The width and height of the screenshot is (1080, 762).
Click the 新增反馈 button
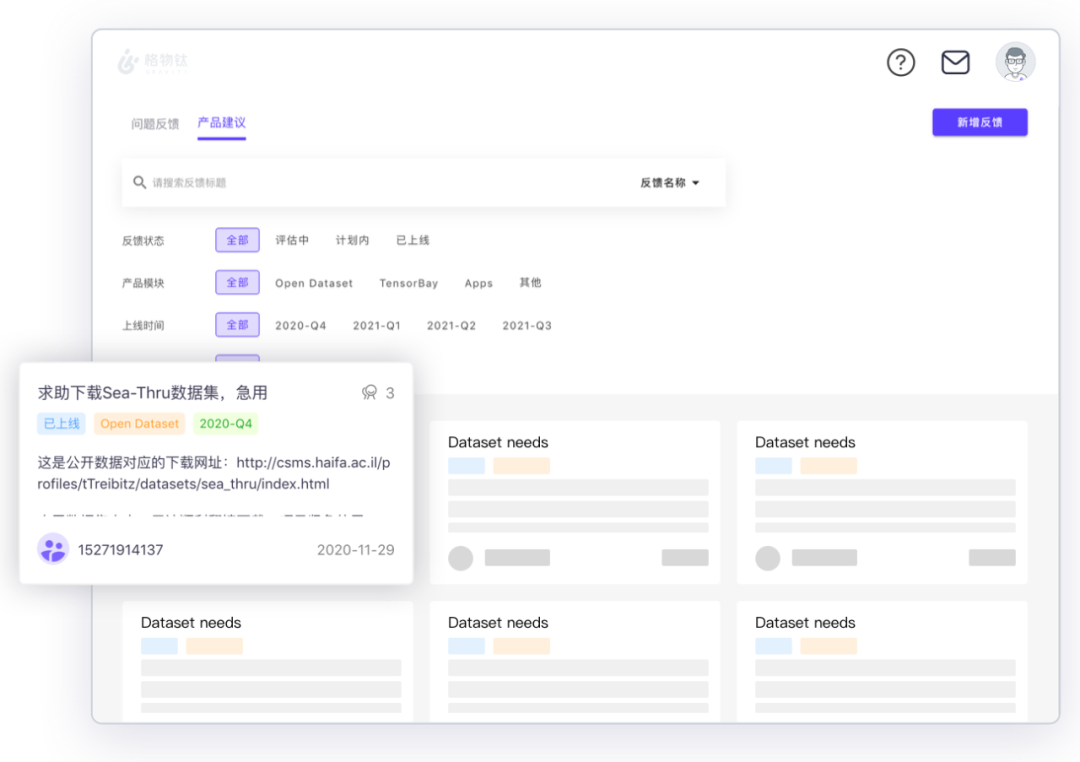(979, 122)
